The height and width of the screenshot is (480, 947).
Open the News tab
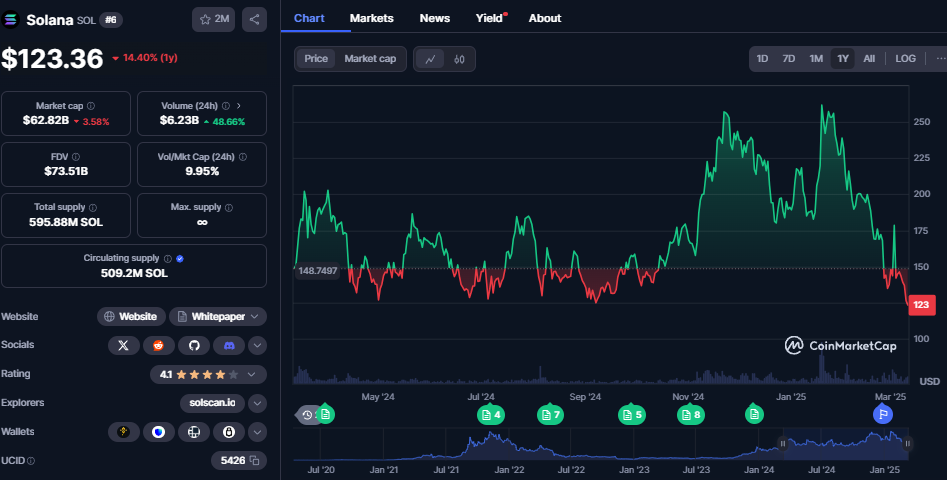435,18
